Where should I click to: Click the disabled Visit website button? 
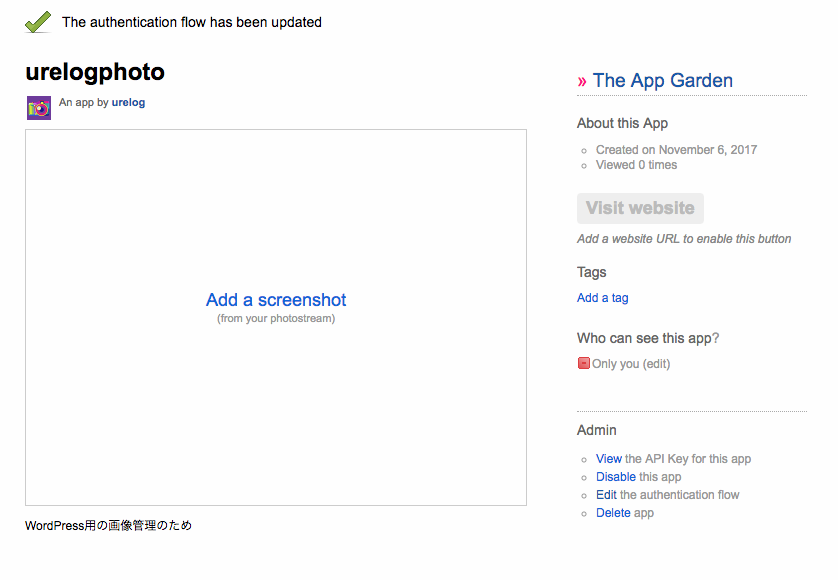640,208
